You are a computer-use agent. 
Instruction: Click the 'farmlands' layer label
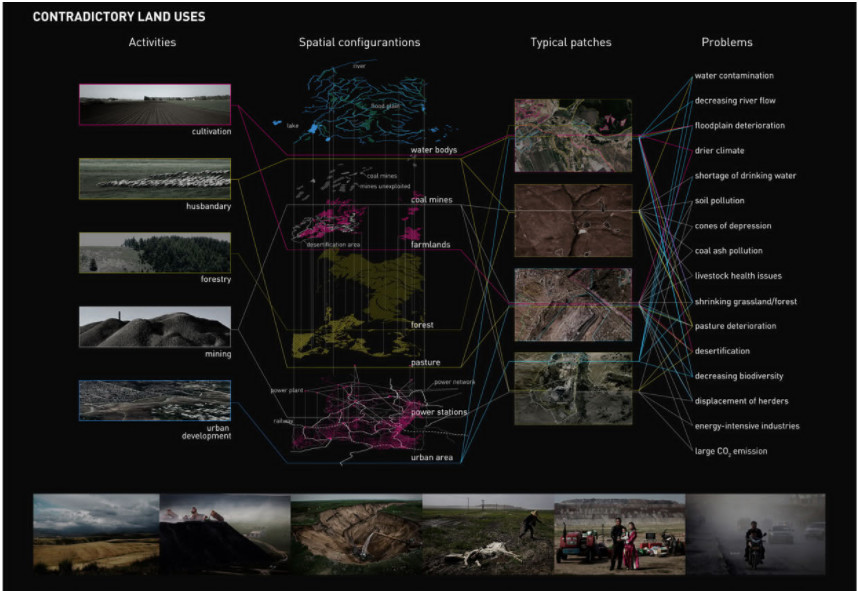(x=430, y=244)
